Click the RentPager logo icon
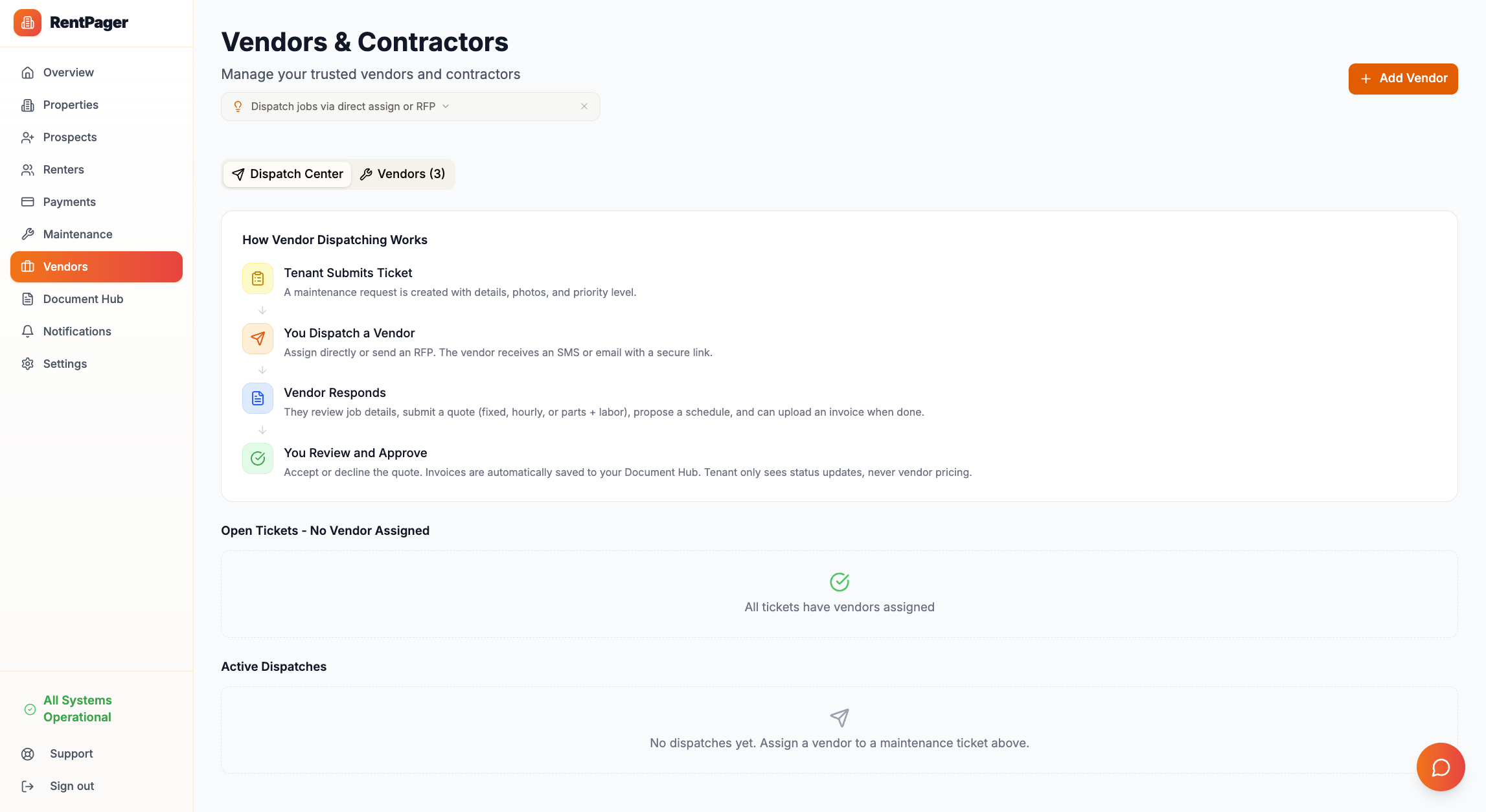The height and width of the screenshot is (812, 1486). click(27, 22)
